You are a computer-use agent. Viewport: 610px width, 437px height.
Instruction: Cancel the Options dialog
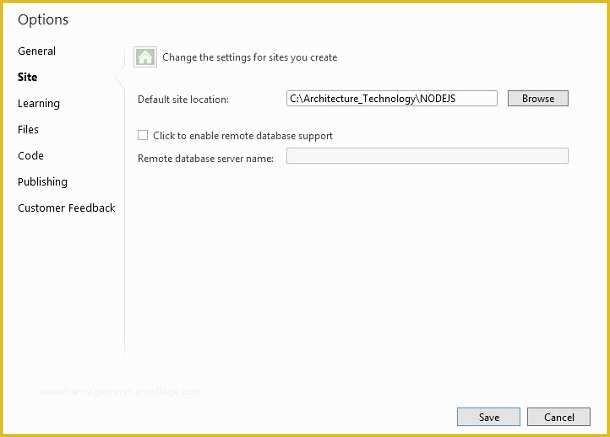pos(559,417)
